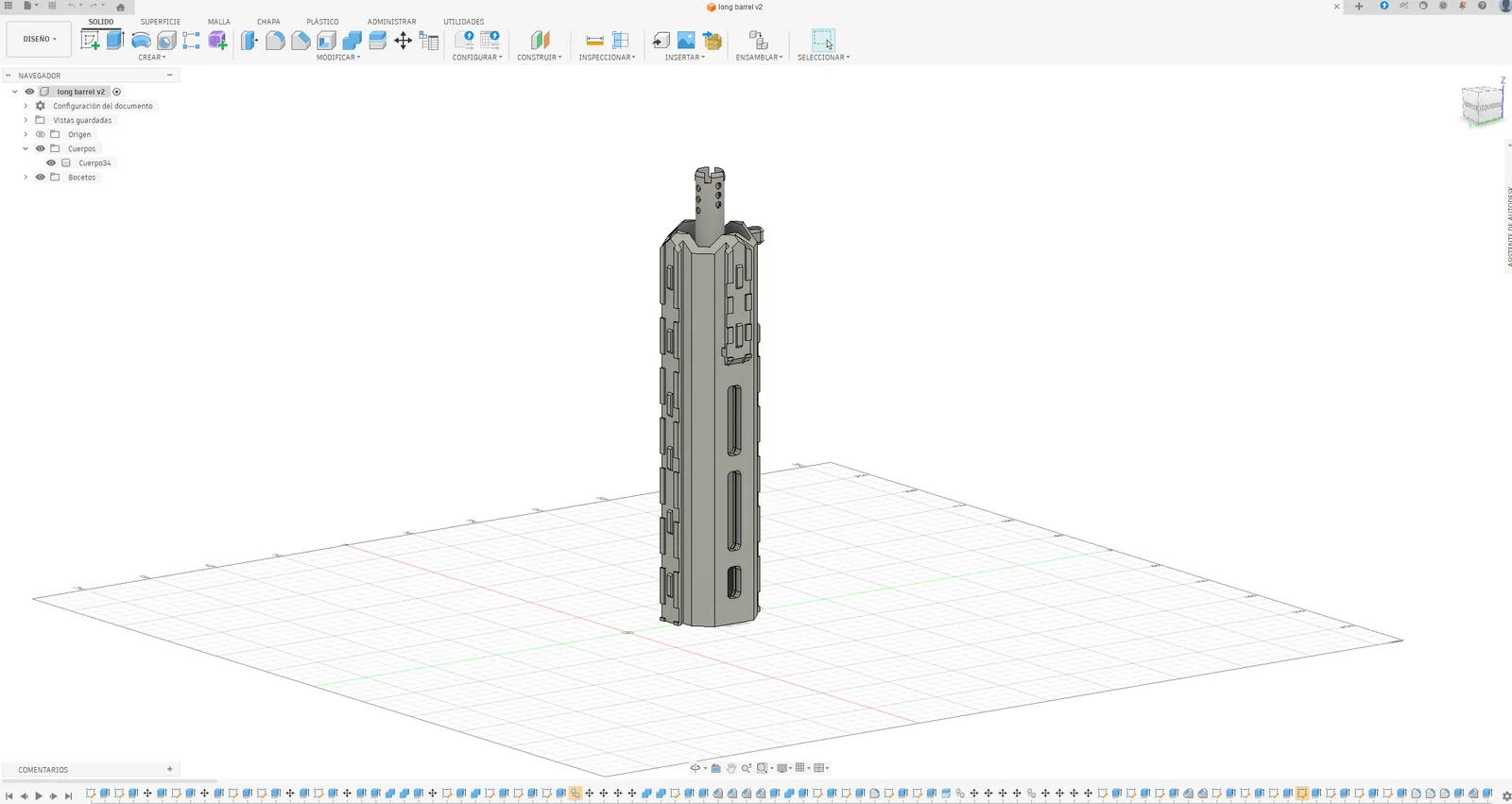The image size is (1512, 804).
Task: Click the ViewCube in the top-right corner
Action: click(x=1481, y=105)
